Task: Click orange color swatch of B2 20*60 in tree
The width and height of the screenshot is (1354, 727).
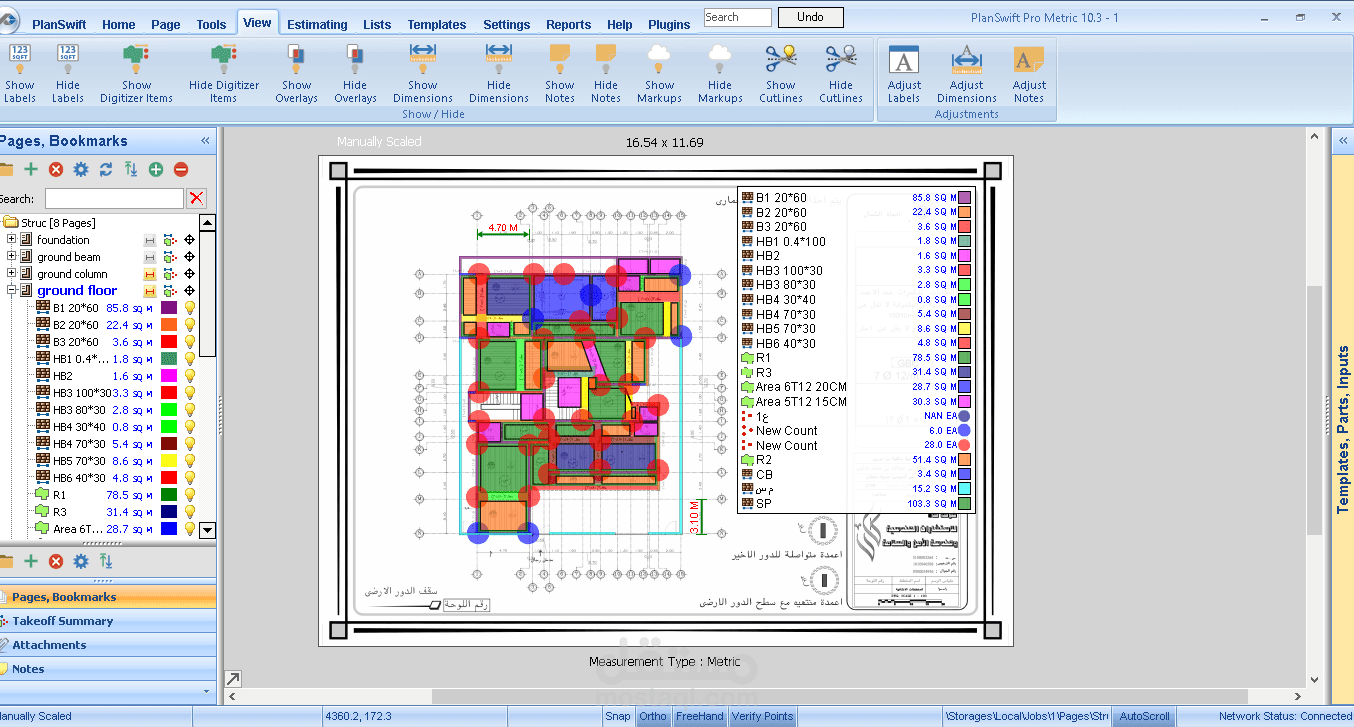Action: tap(168, 325)
